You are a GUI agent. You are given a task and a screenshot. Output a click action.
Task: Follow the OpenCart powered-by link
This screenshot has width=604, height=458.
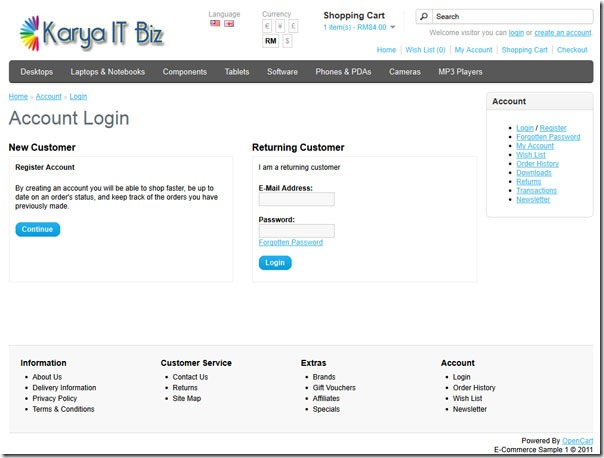[x=577, y=441]
